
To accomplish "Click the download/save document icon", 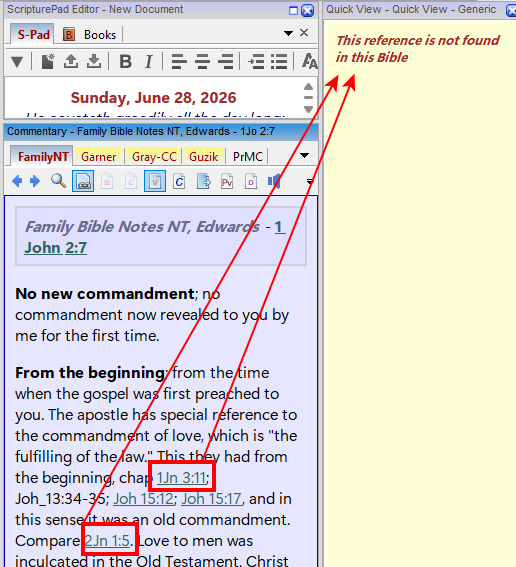I will click(94, 61).
